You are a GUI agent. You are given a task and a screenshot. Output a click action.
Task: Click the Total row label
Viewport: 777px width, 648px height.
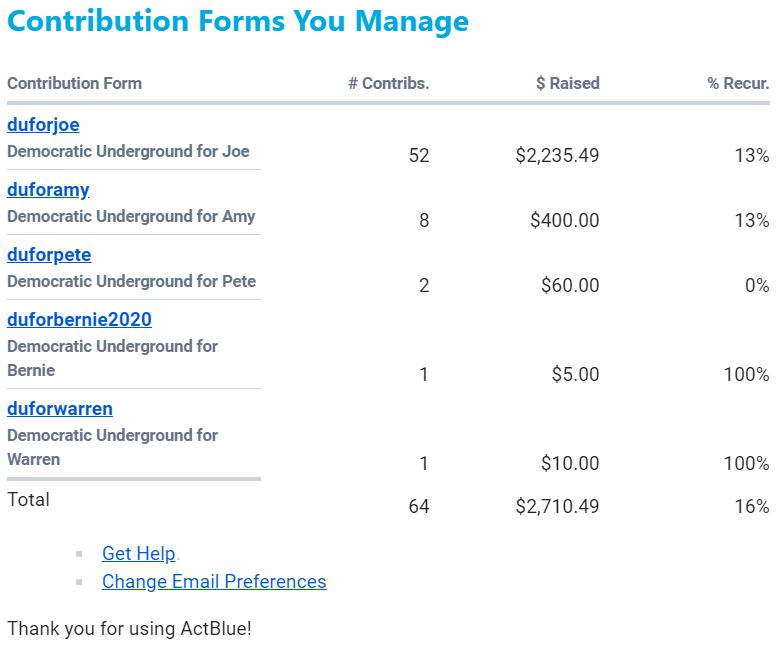tap(28, 499)
